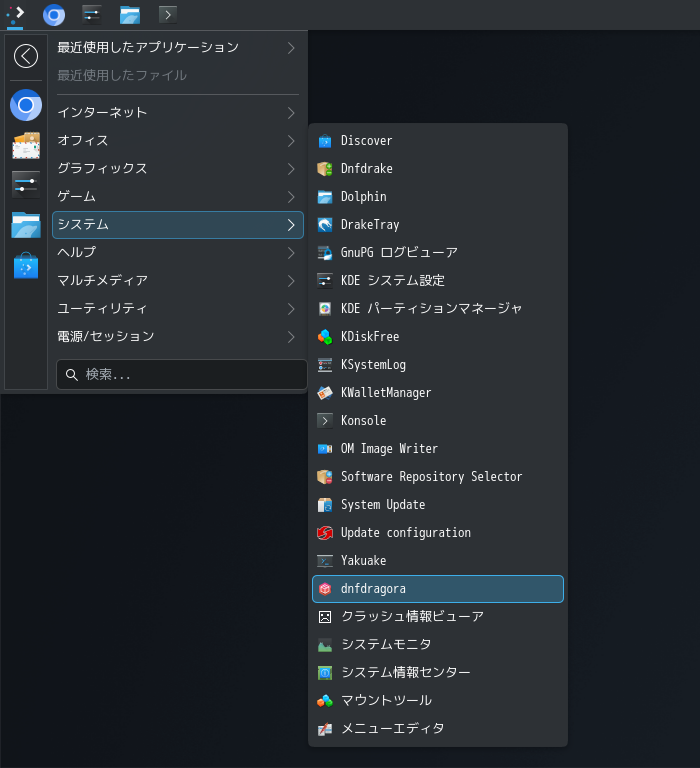Click Dolphin folder icon in top panel
The width and height of the screenshot is (700, 768).
point(130,15)
